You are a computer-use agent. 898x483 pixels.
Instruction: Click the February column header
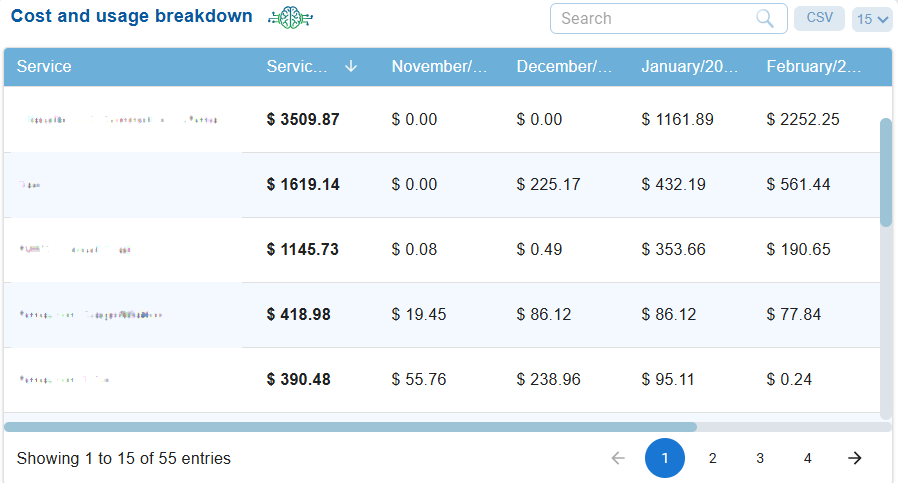[814, 66]
